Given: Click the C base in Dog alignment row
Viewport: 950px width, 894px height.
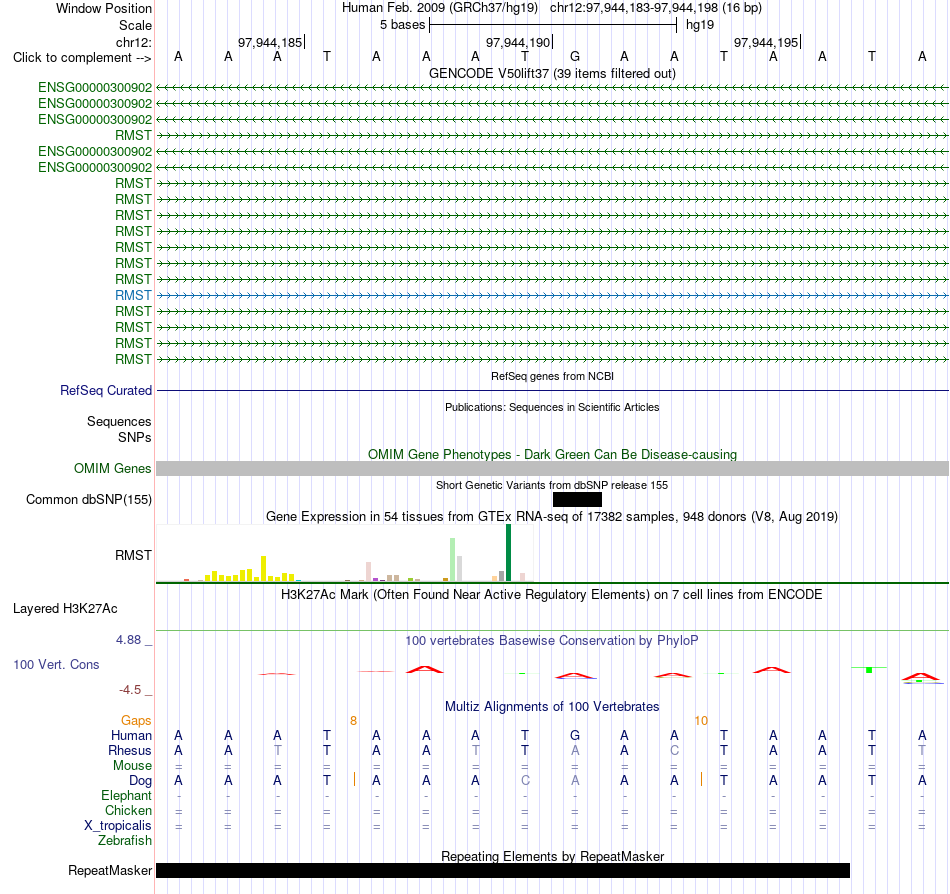Looking at the screenshot, I should pyautogui.click(x=525, y=781).
